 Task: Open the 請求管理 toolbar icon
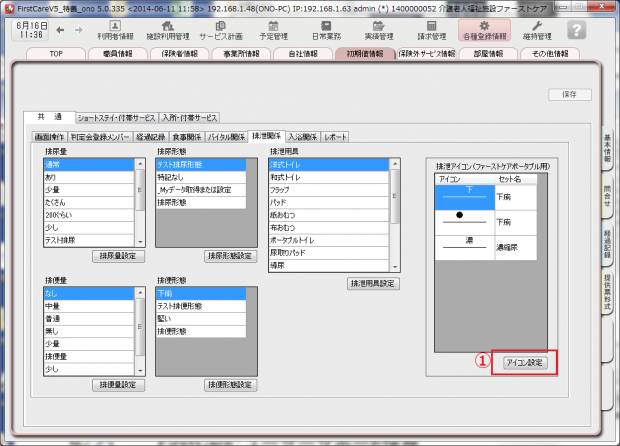[430, 29]
